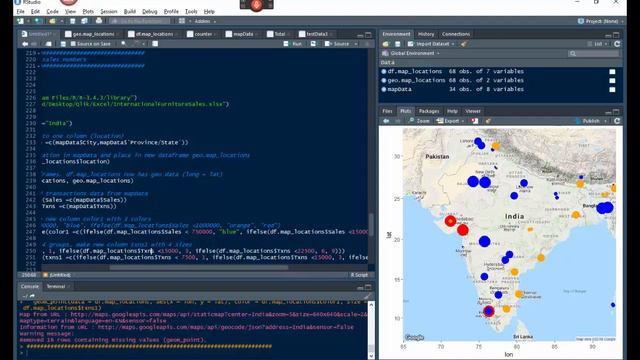The image size is (640, 360).
Task: Open the Debug menu
Action: tap(150, 11)
